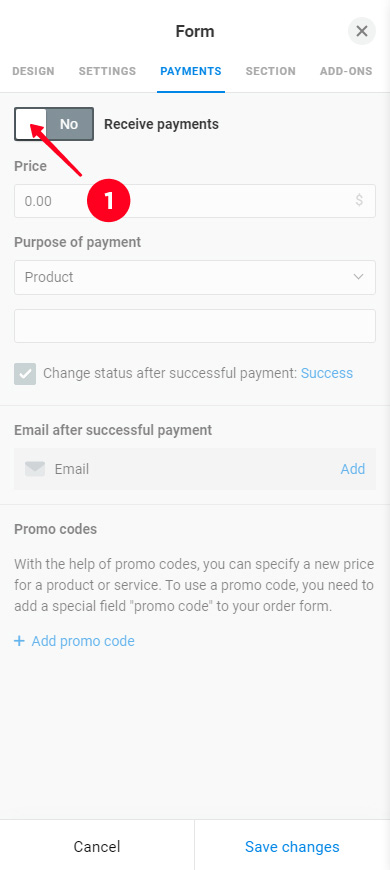Open the Add-ons tab
The image size is (390, 870).
(x=346, y=71)
